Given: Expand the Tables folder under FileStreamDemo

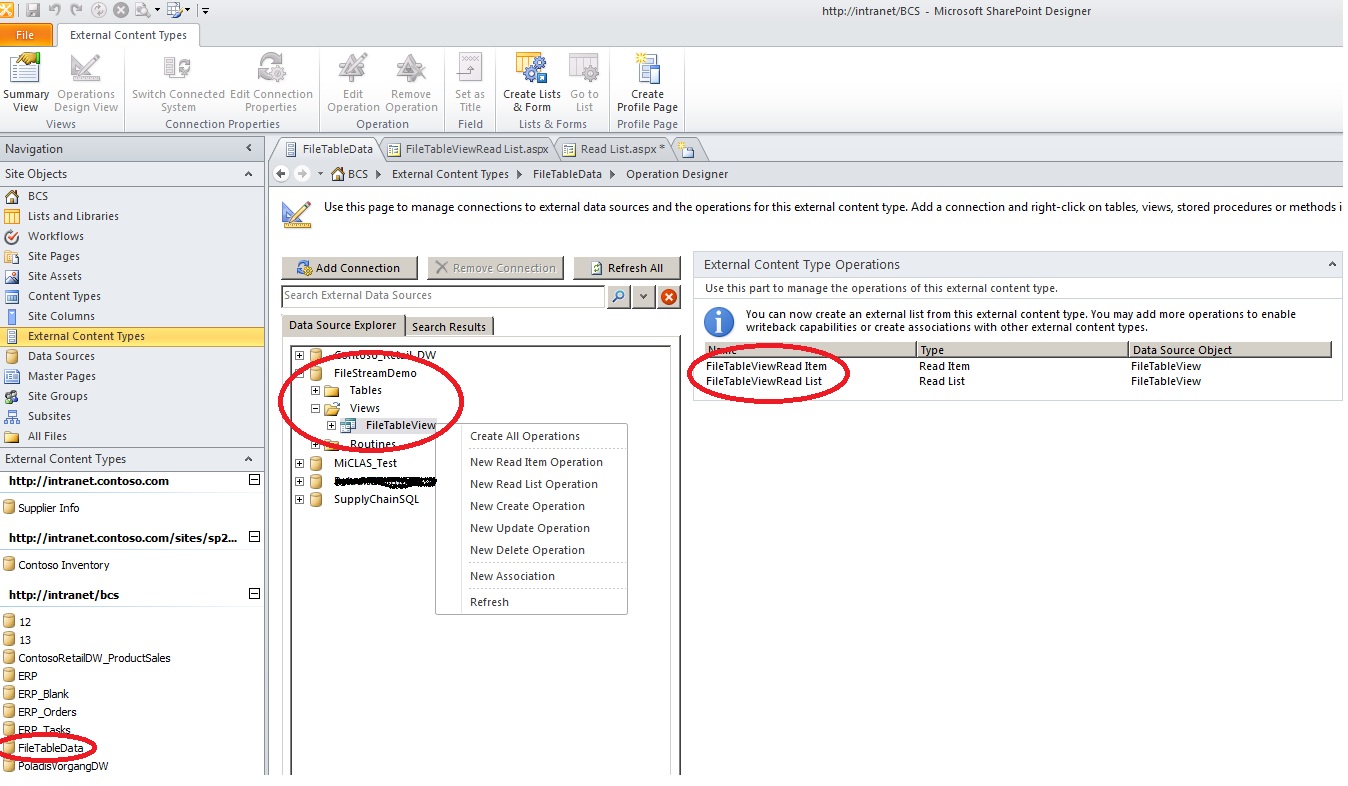Looking at the screenshot, I should click(x=315, y=391).
